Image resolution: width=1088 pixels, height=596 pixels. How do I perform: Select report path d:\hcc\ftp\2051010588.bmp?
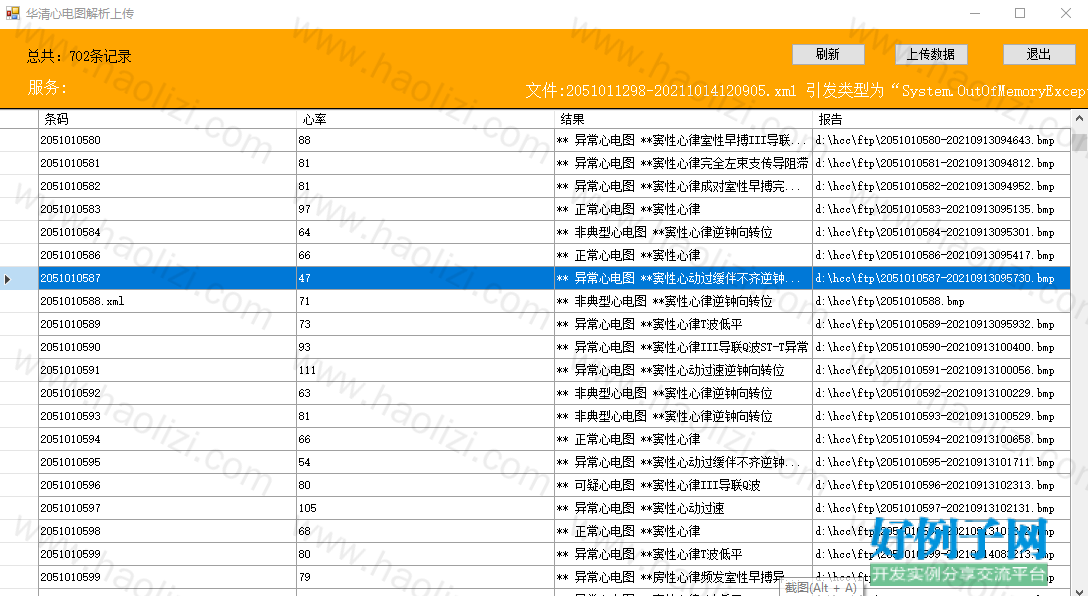tap(942, 301)
